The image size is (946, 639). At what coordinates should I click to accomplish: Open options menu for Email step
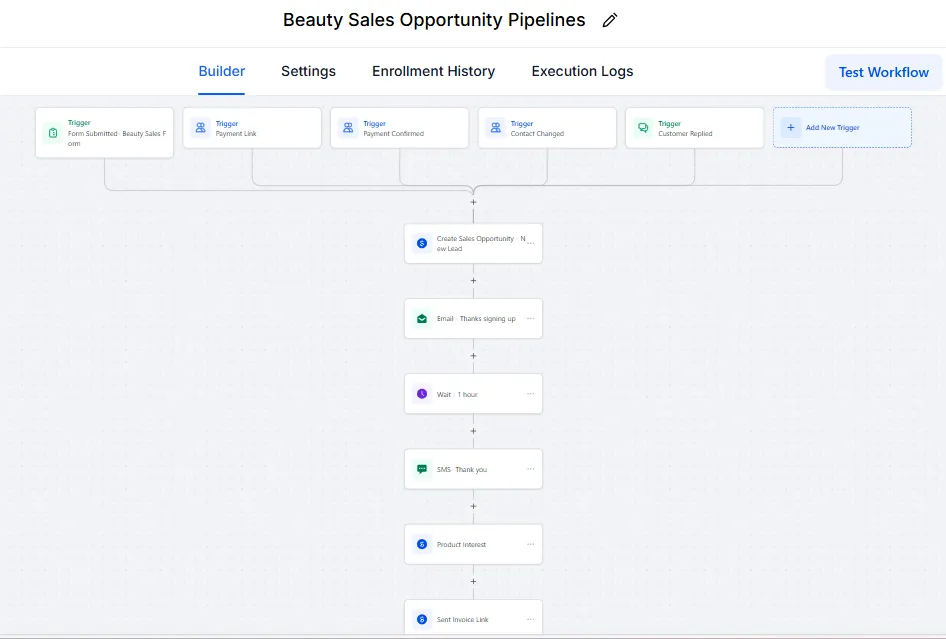point(530,319)
